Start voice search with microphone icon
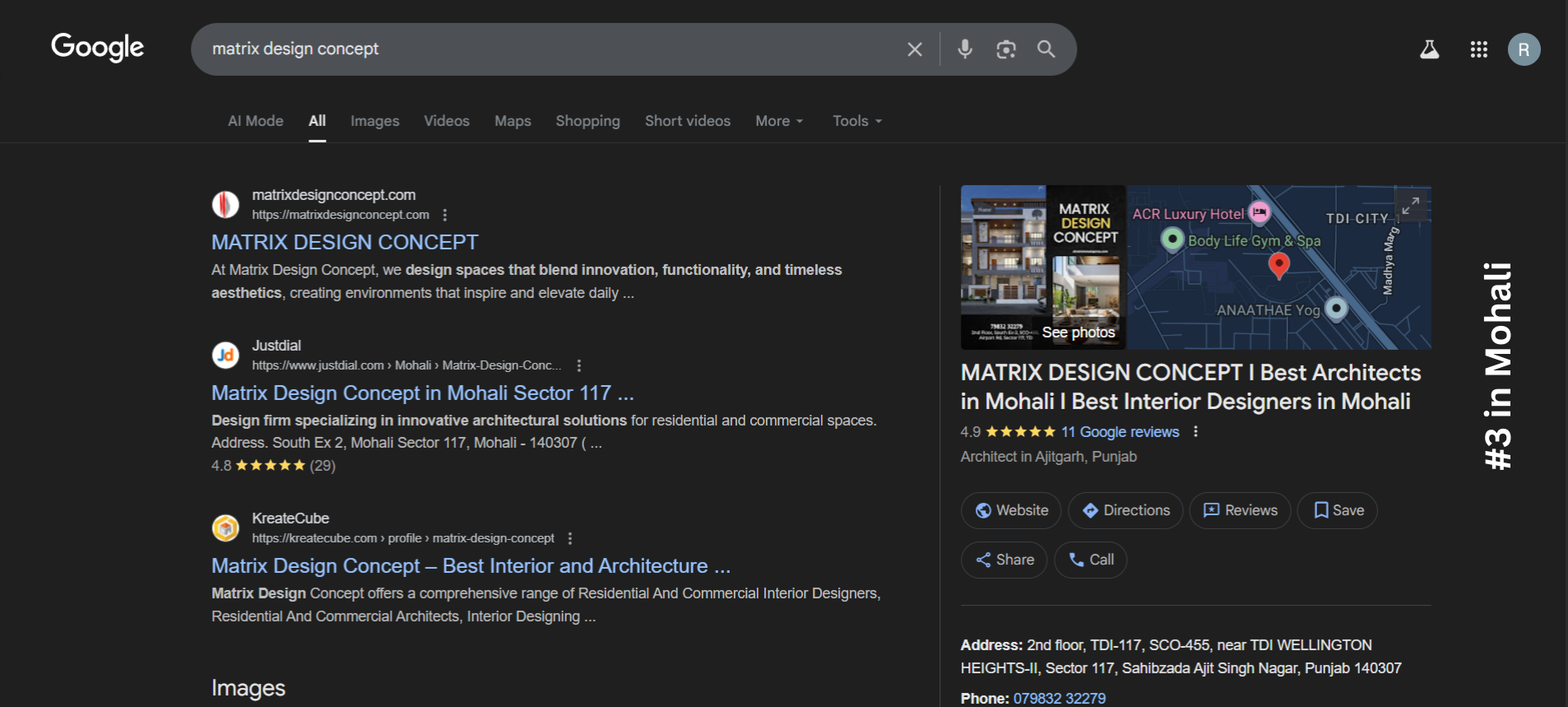 (x=965, y=49)
